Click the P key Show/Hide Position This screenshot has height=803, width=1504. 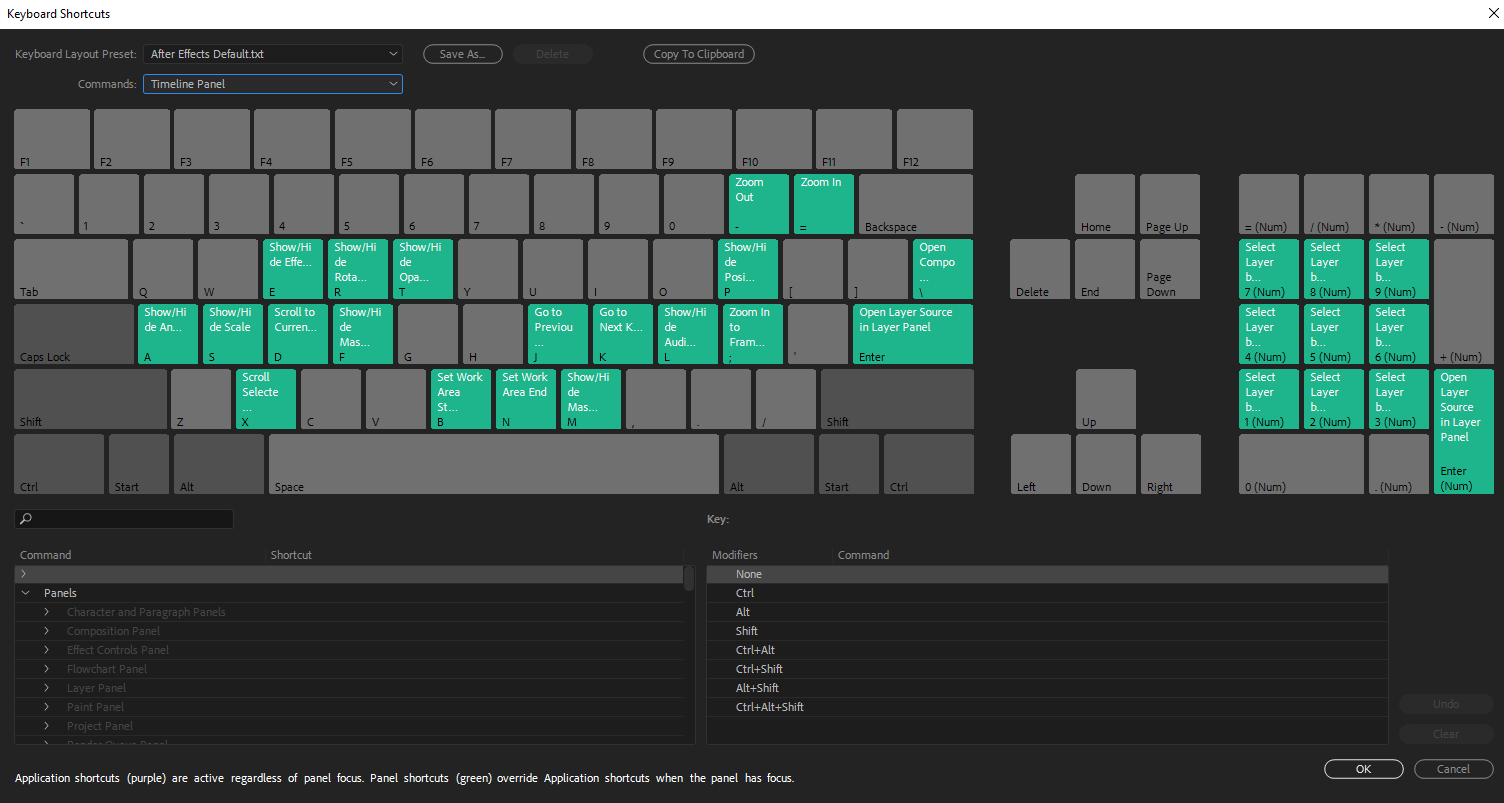click(748, 269)
